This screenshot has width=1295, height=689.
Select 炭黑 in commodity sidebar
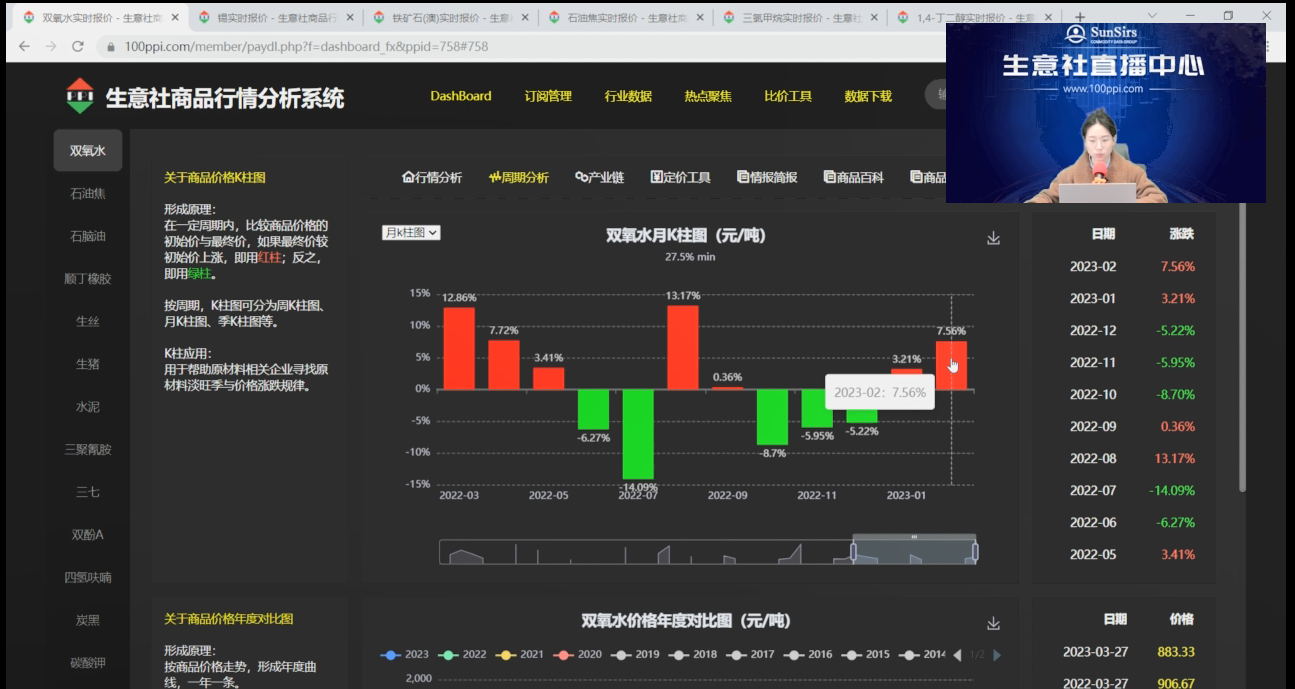tap(88, 620)
